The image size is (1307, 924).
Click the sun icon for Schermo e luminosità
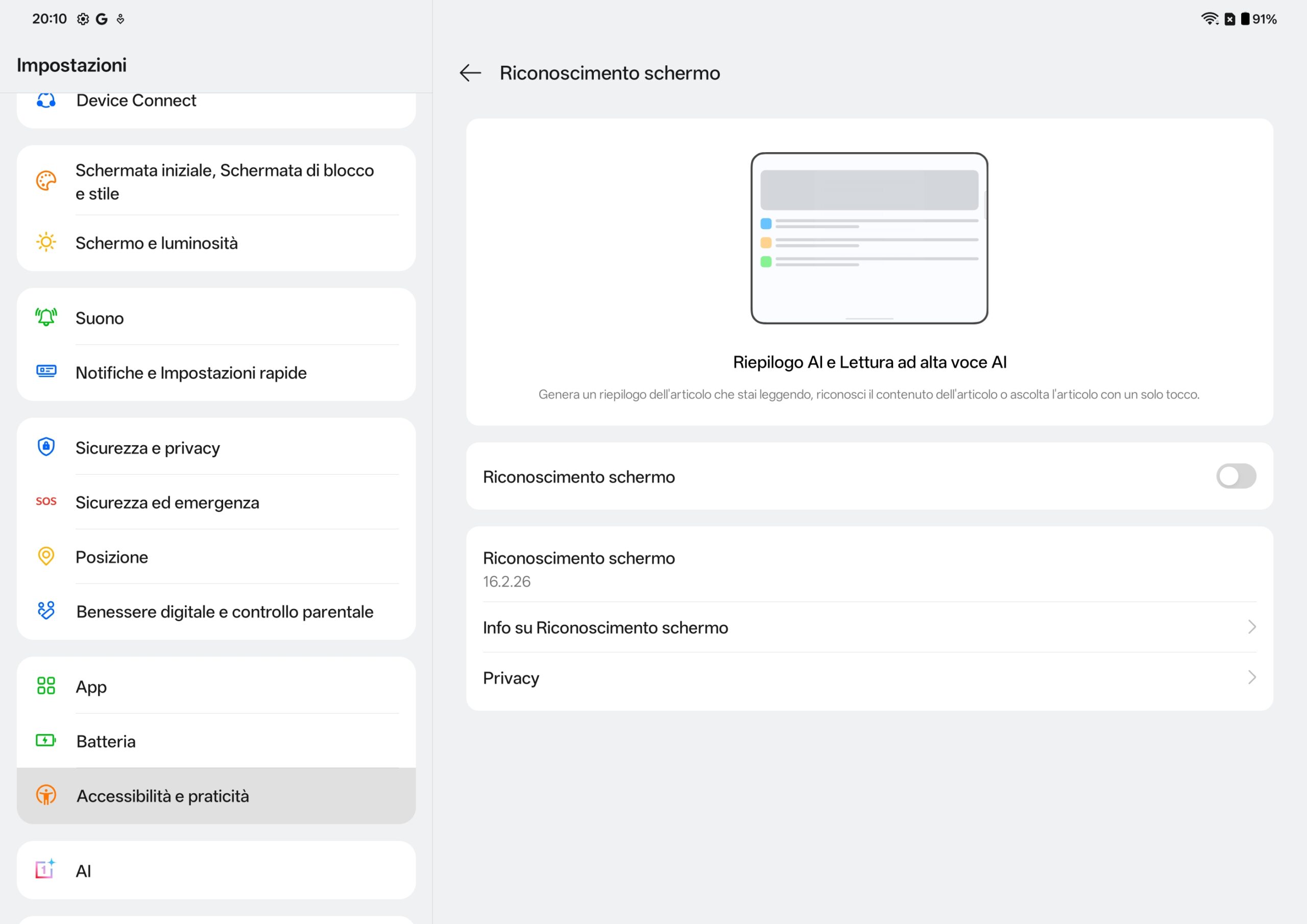point(46,242)
